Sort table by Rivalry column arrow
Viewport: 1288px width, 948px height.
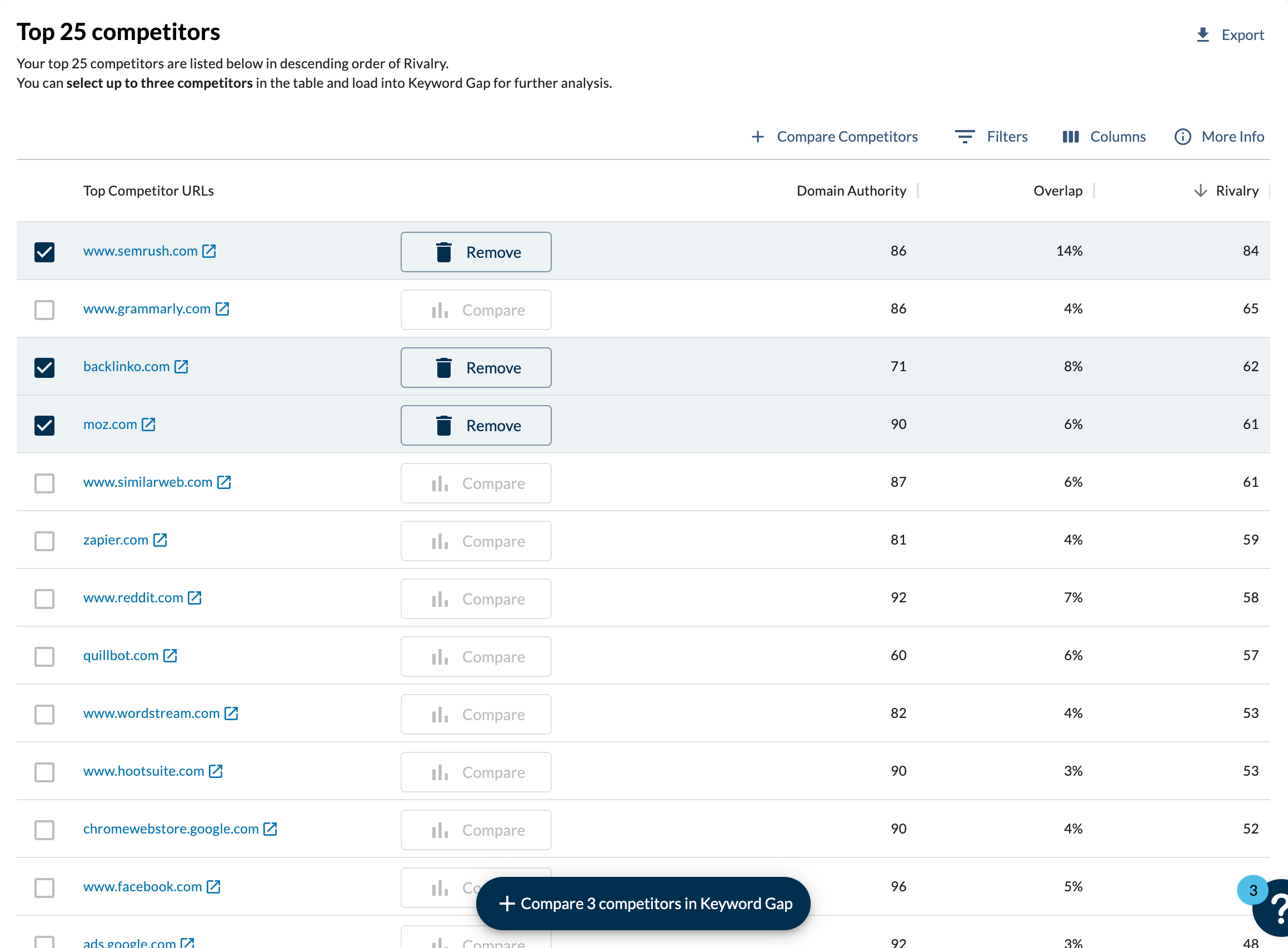click(1200, 191)
